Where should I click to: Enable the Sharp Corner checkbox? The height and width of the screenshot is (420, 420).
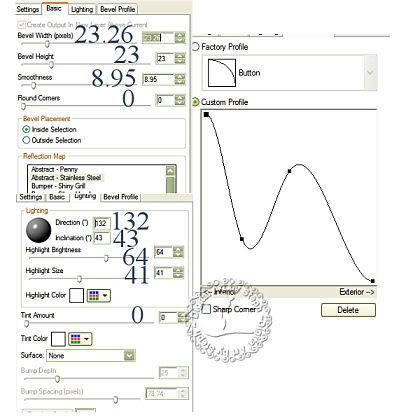tap(207, 309)
